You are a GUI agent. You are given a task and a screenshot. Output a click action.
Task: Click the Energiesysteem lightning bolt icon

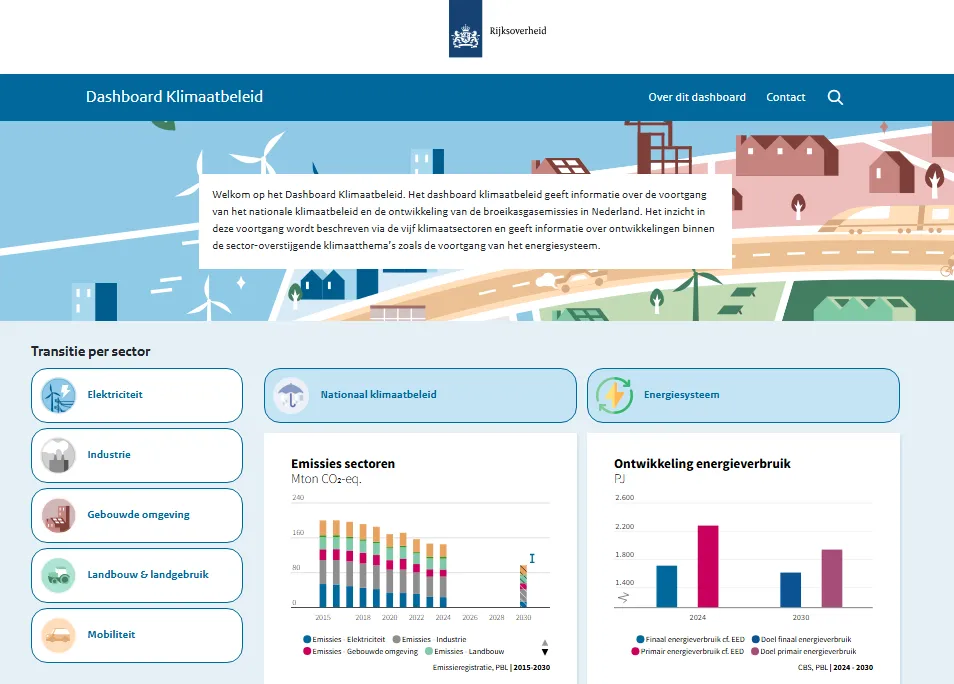pos(615,396)
